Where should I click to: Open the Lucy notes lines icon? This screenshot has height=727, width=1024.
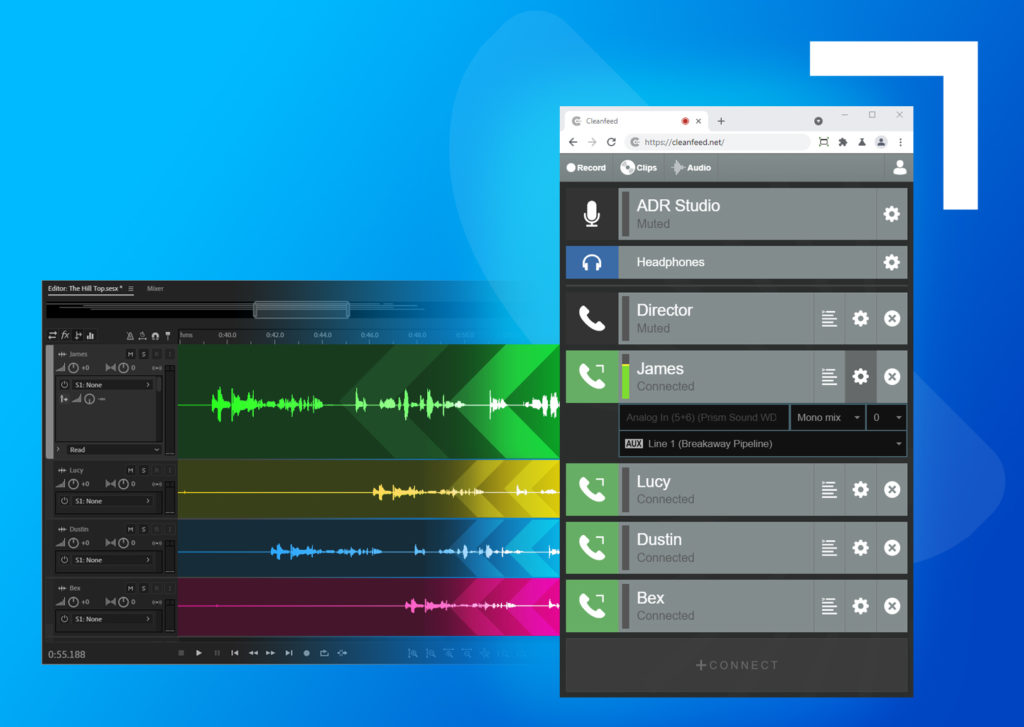click(x=829, y=489)
